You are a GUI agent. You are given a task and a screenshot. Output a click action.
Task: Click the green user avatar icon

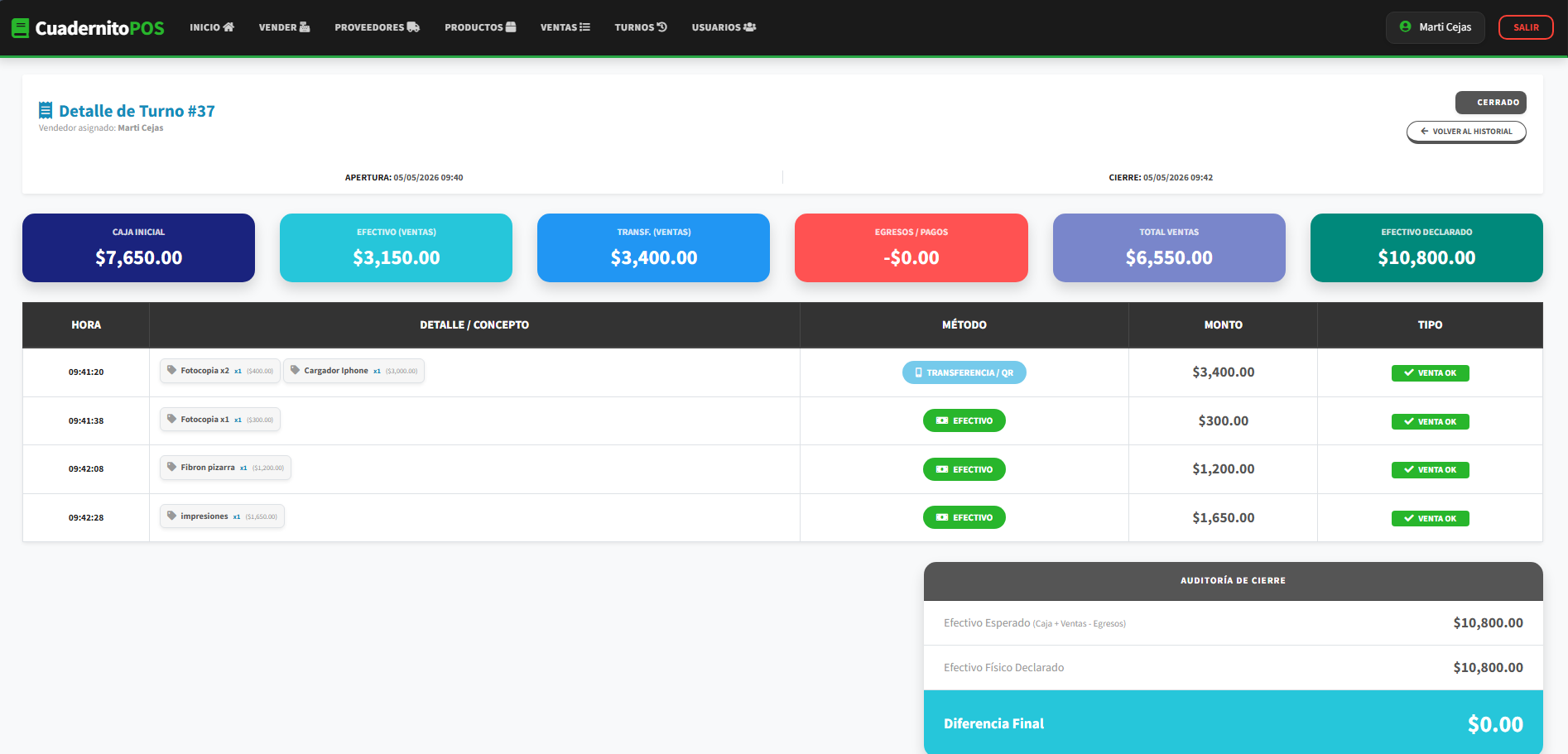click(1405, 26)
